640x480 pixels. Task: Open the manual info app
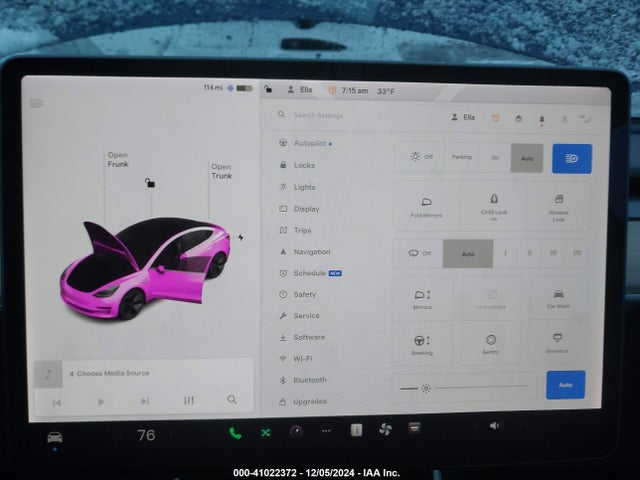pos(356,430)
